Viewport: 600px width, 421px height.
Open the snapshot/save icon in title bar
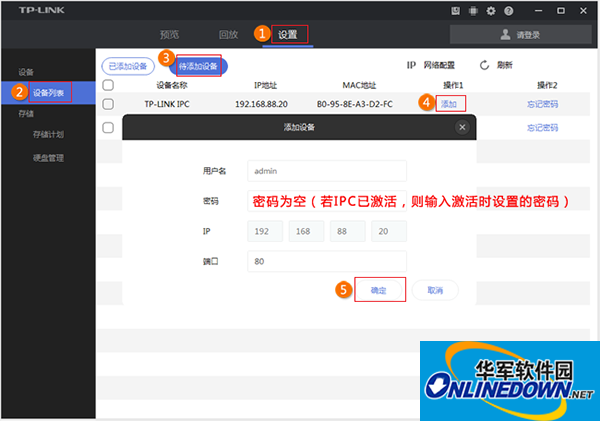tap(455, 11)
